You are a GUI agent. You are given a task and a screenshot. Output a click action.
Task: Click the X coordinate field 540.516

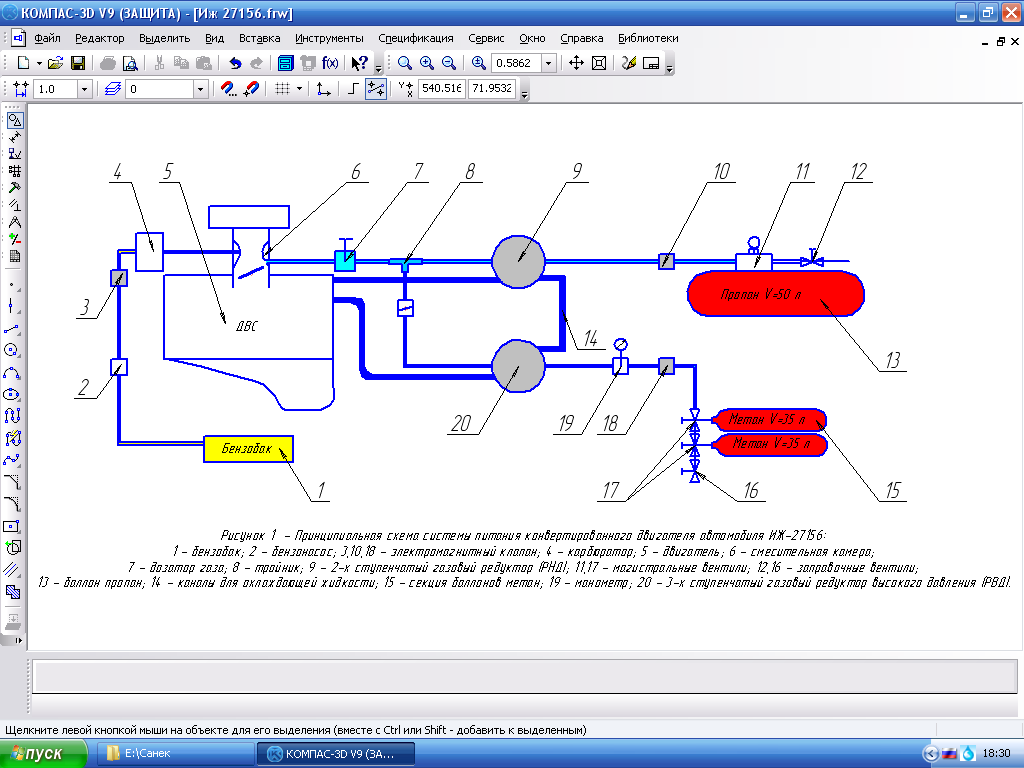(441, 88)
